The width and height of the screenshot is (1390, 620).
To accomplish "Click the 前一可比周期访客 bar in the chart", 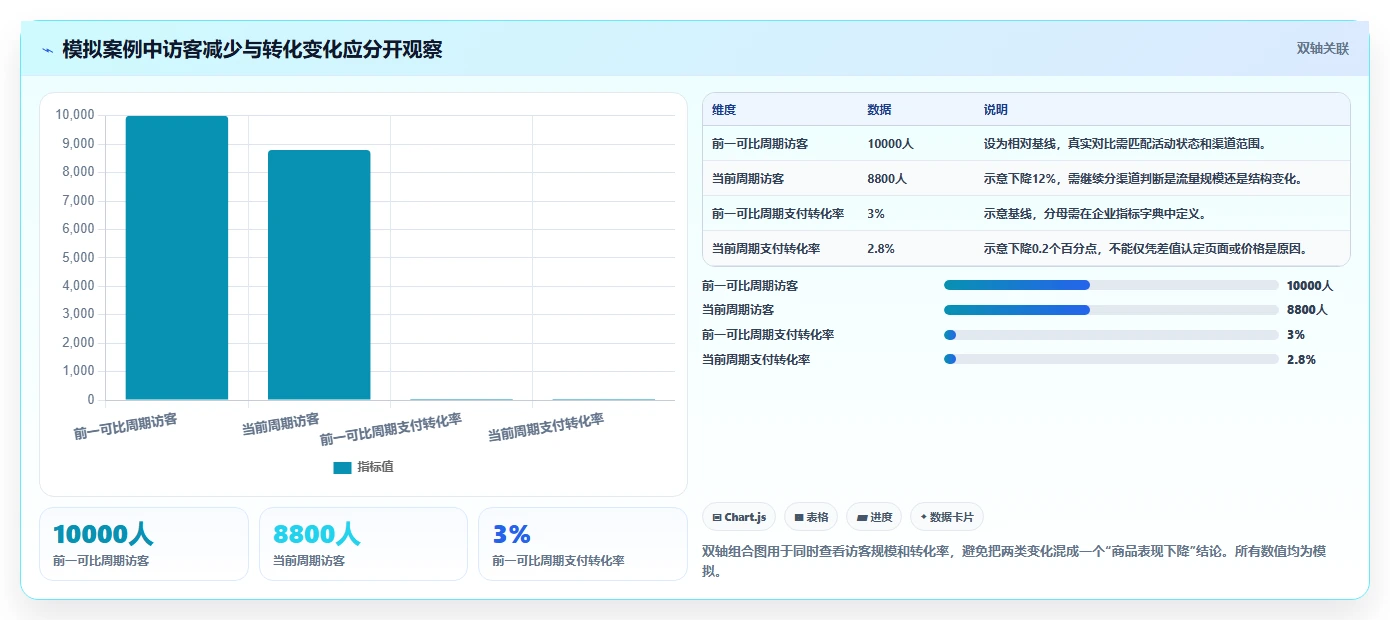I will pyautogui.click(x=177, y=258).
